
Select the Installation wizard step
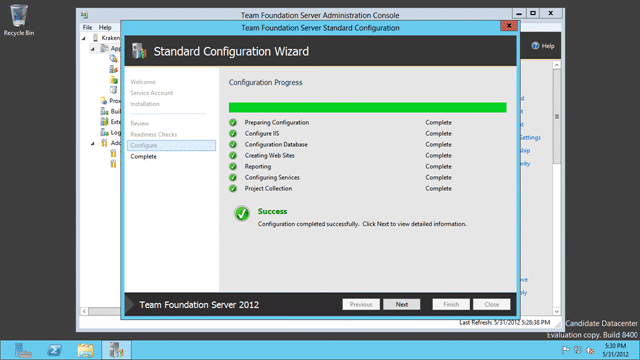145,104
